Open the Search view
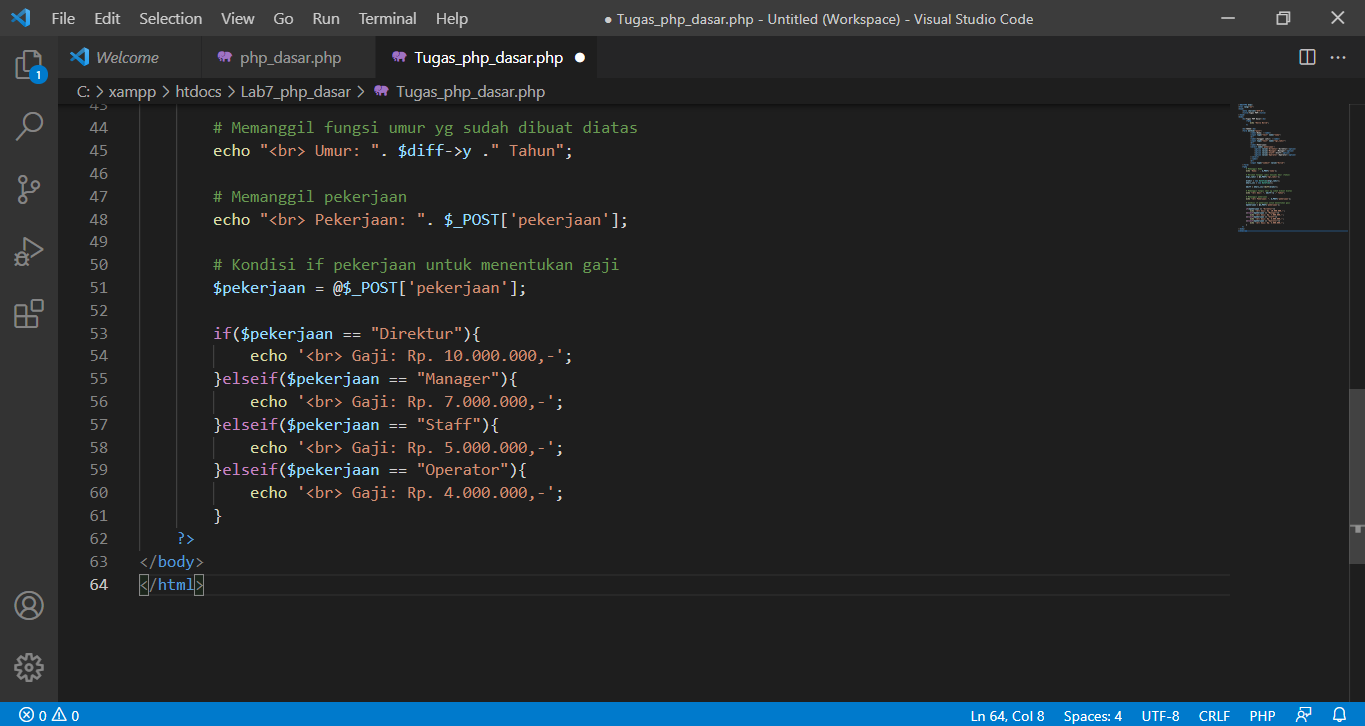 coord(28,126)
